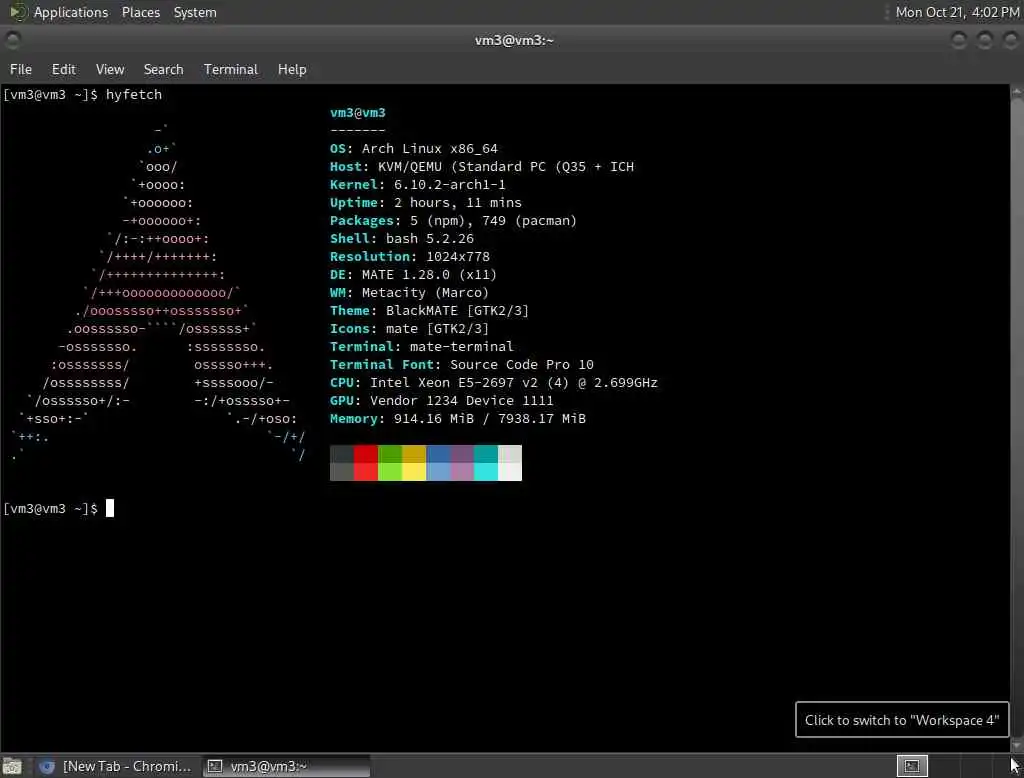Click the Packages: 5 (npm), 749 (pacman) line

pyautogui.click(x=454, y=221)
